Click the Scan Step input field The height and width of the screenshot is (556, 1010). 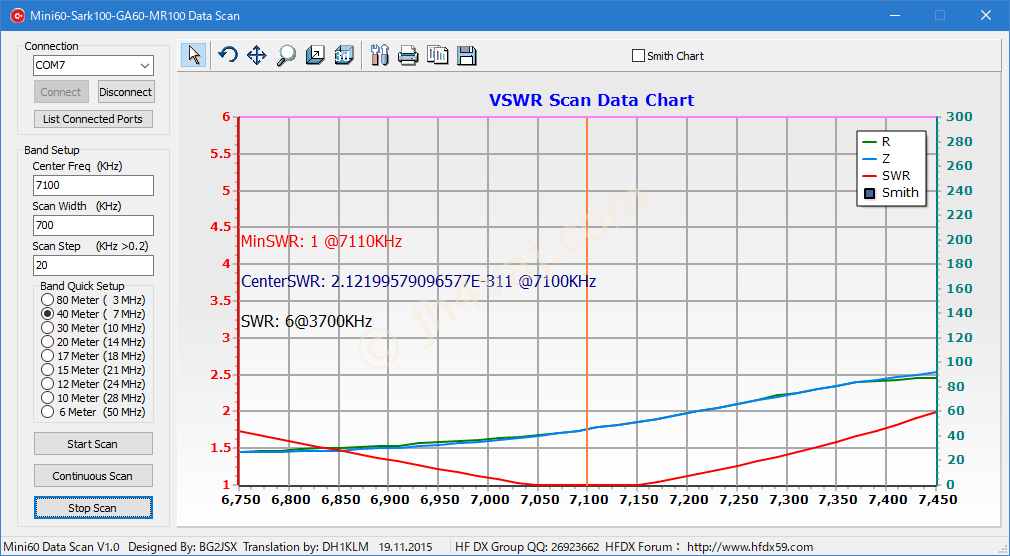pyautogui.click(x=93, y=265)
